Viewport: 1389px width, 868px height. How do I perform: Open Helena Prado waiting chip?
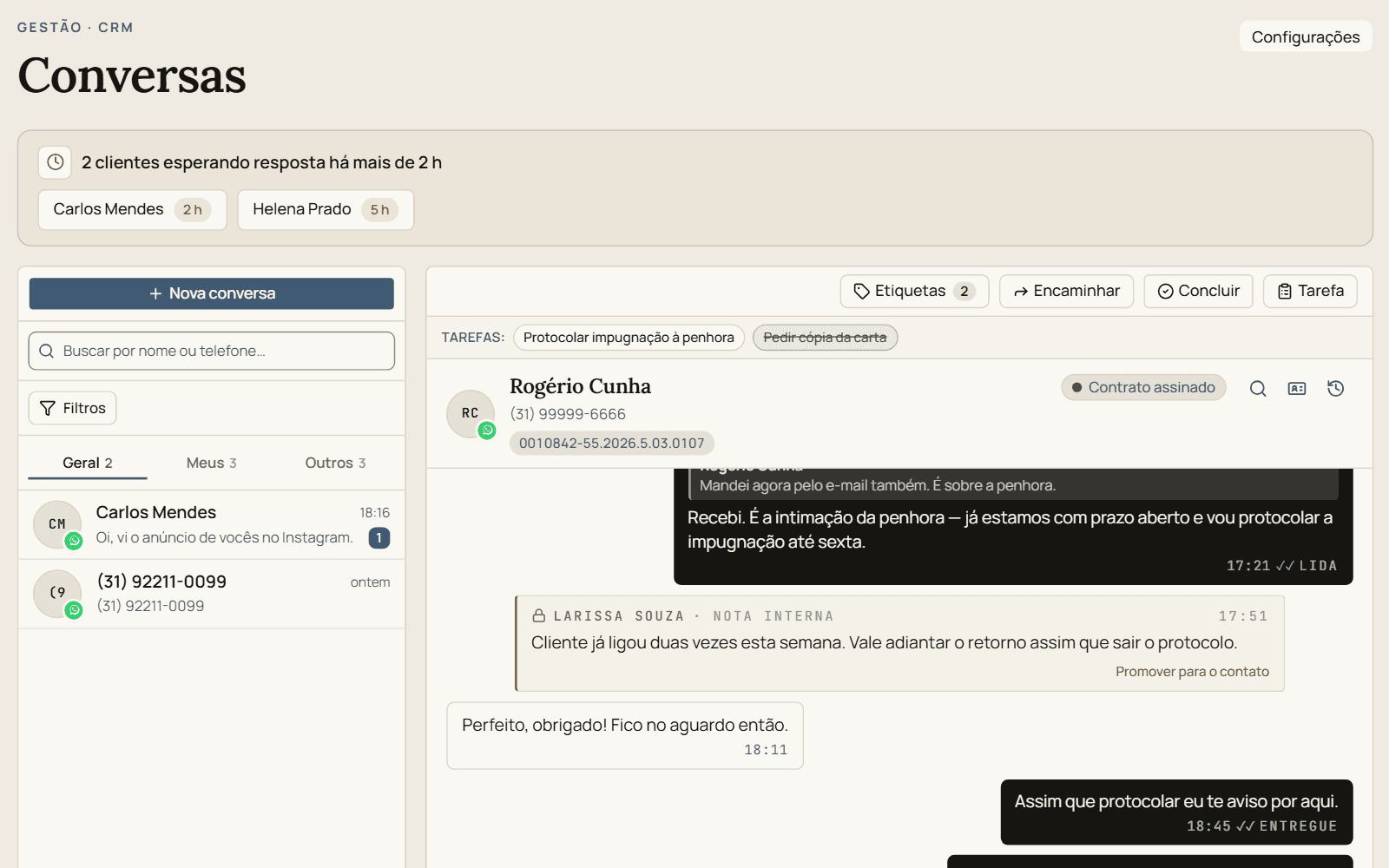click(326, 209)
